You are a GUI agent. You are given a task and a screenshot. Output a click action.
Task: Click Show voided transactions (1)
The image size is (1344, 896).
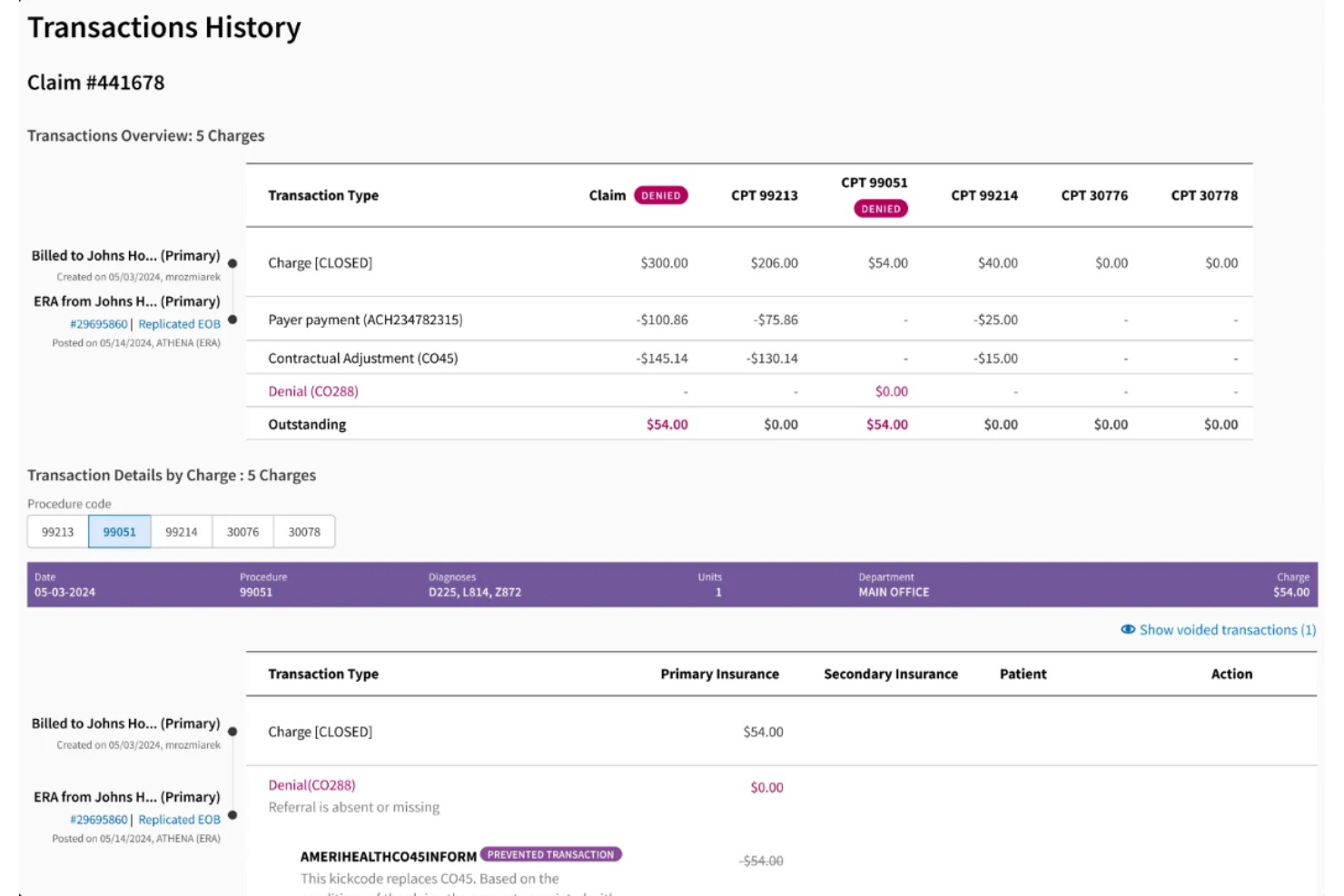click(x=1228, y=629)
